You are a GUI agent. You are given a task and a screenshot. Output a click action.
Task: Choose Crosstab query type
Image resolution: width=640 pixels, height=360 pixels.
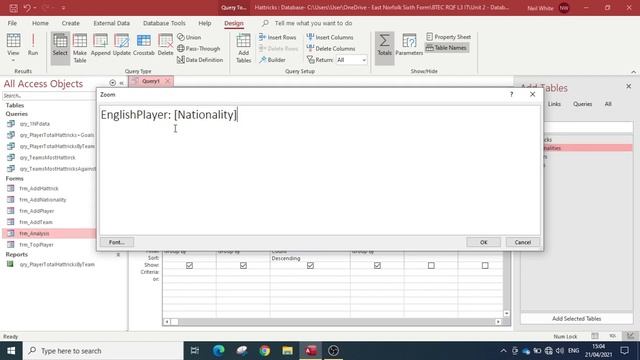(x=144, y=45)
